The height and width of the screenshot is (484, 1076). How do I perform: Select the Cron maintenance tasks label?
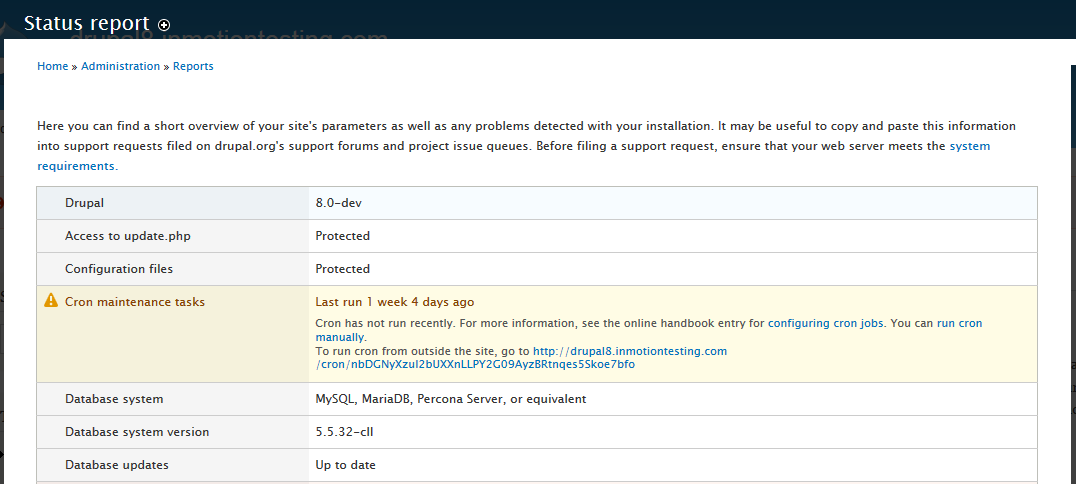coord(134,301)
